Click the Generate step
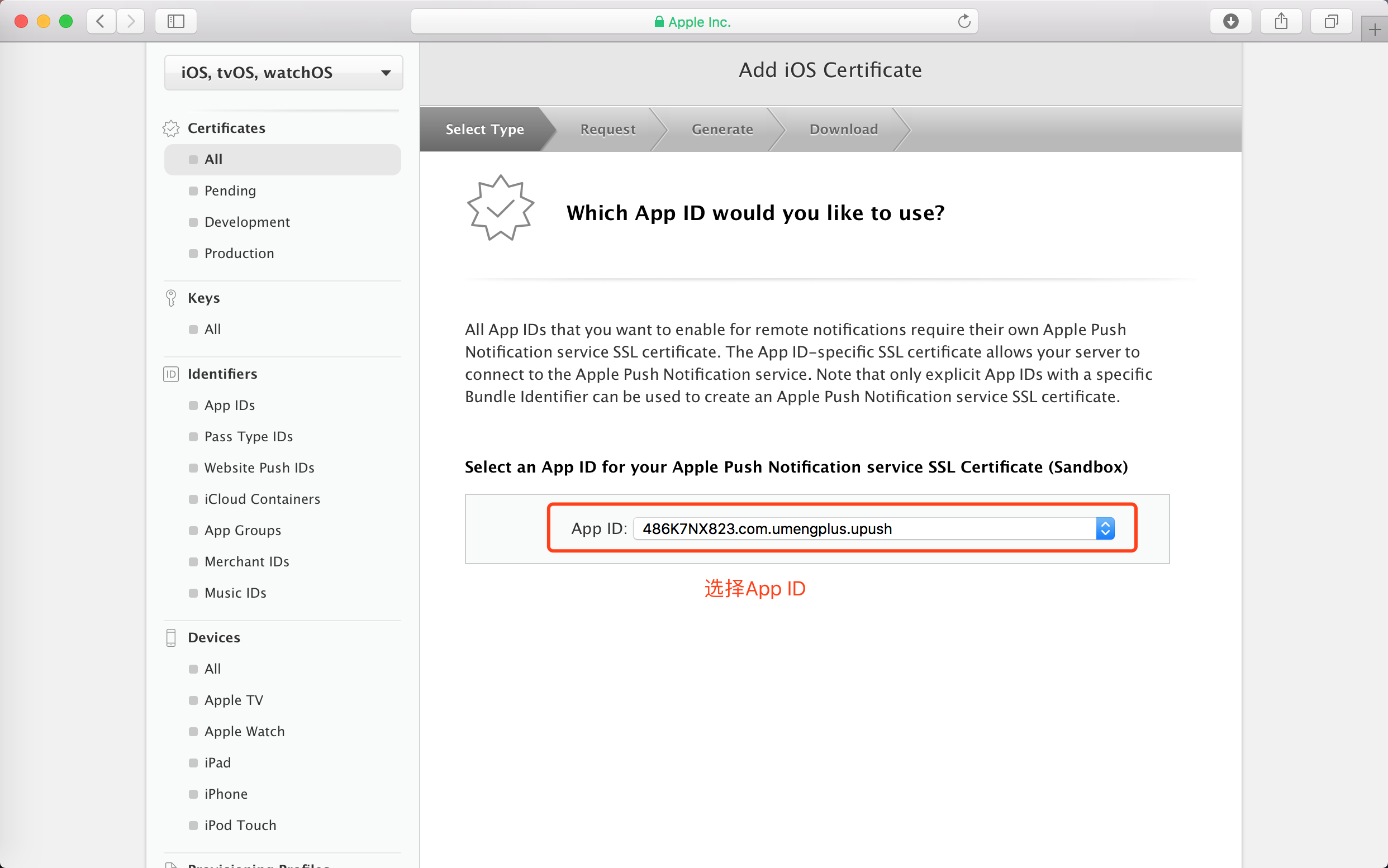The image size is (1388, 868). click(x=722, y=129)
